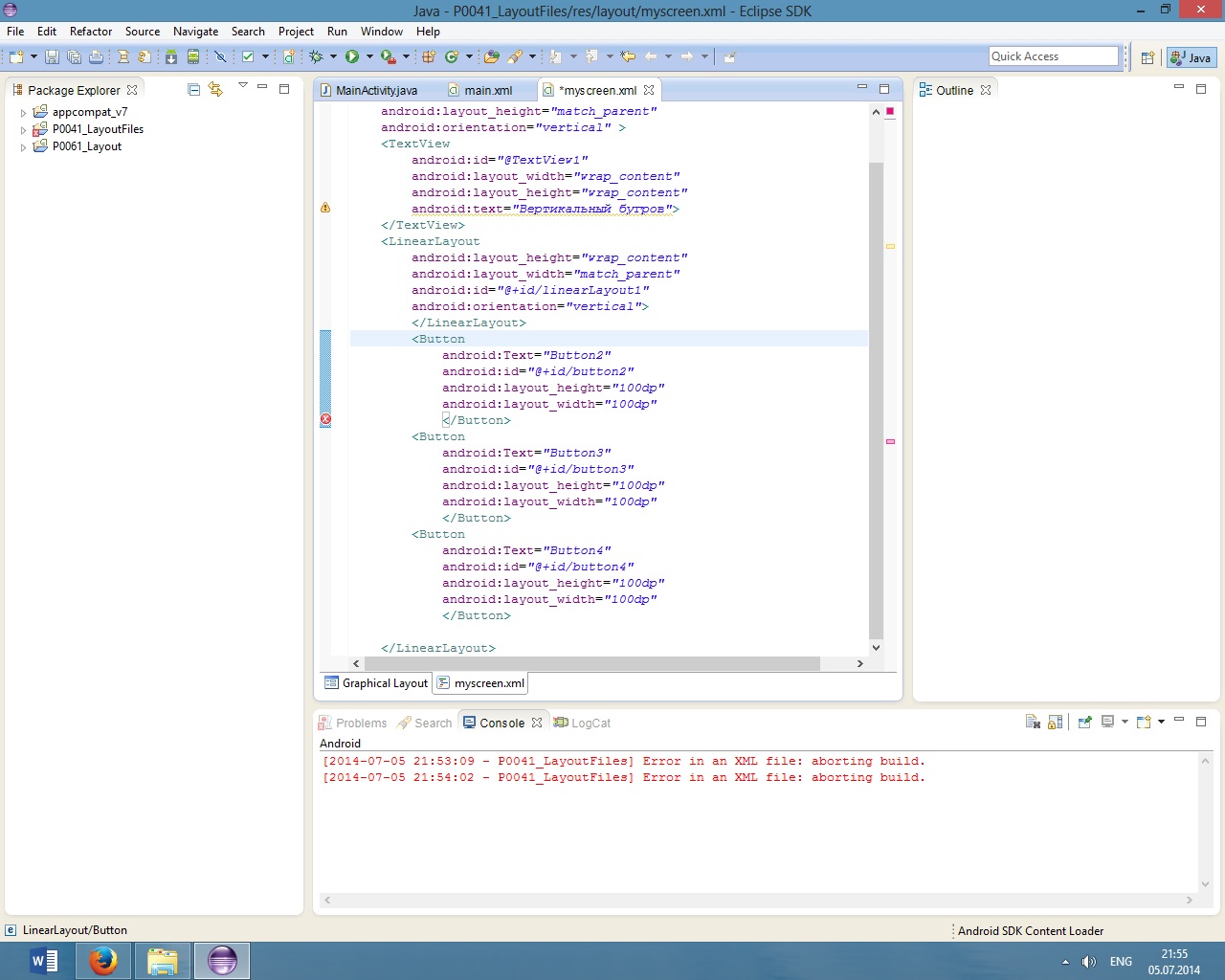Open Microsoft Word from the taskbar
1225x980 pixels.
[44, 960]
